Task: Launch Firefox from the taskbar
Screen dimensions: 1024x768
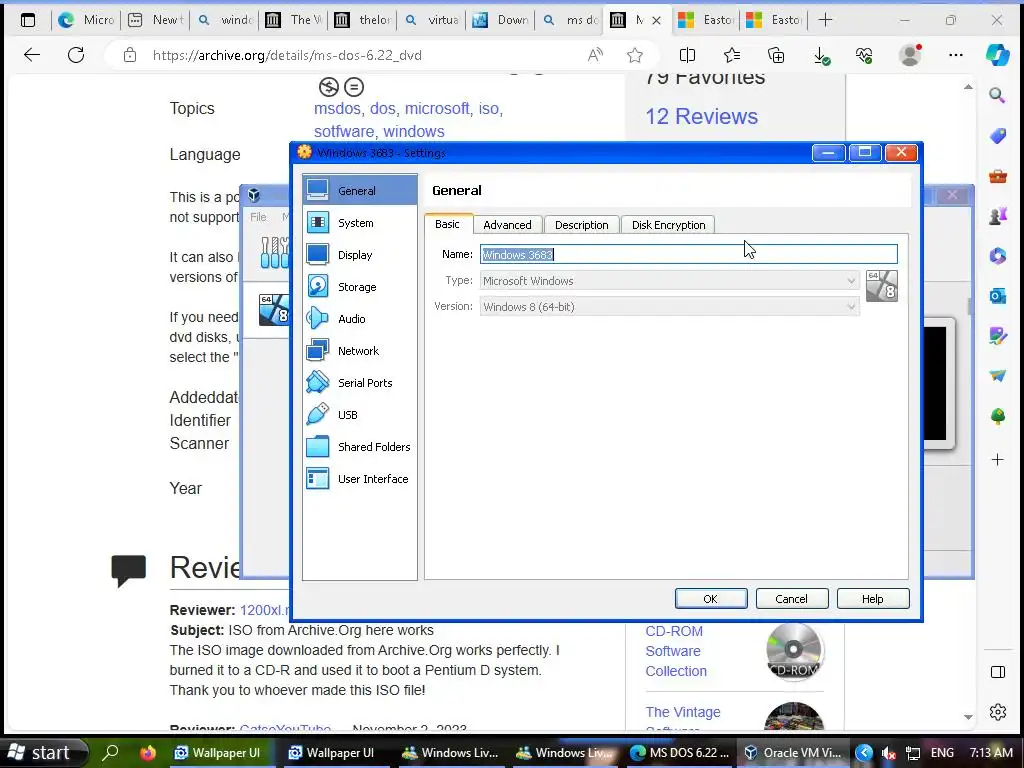Action: pyautogui.click(x=148, y=752)
